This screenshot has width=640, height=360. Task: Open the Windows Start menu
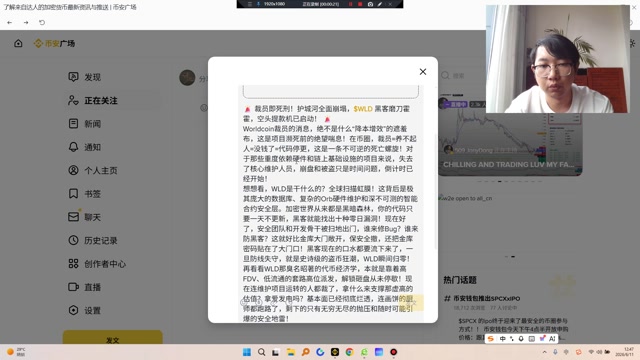coord(247,352)
